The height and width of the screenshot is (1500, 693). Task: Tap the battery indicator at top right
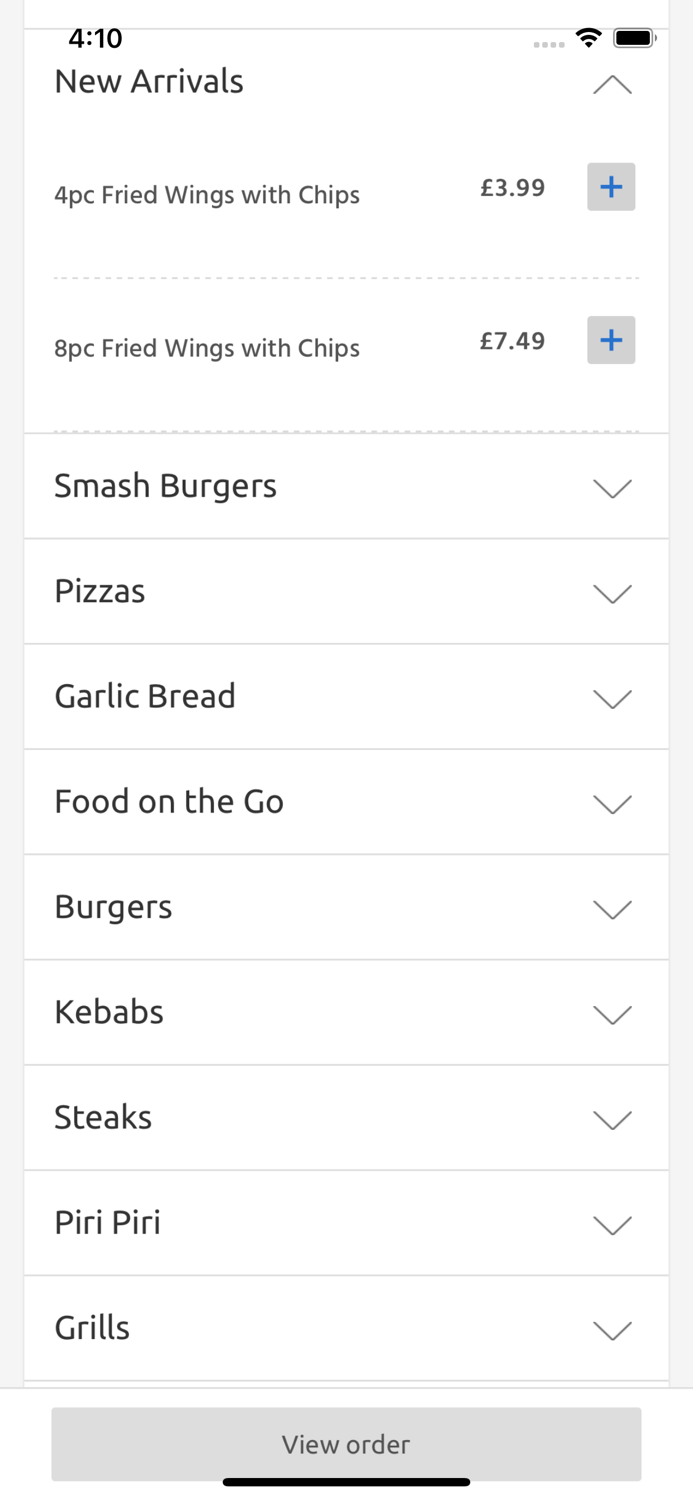click(x=635, y=36)
